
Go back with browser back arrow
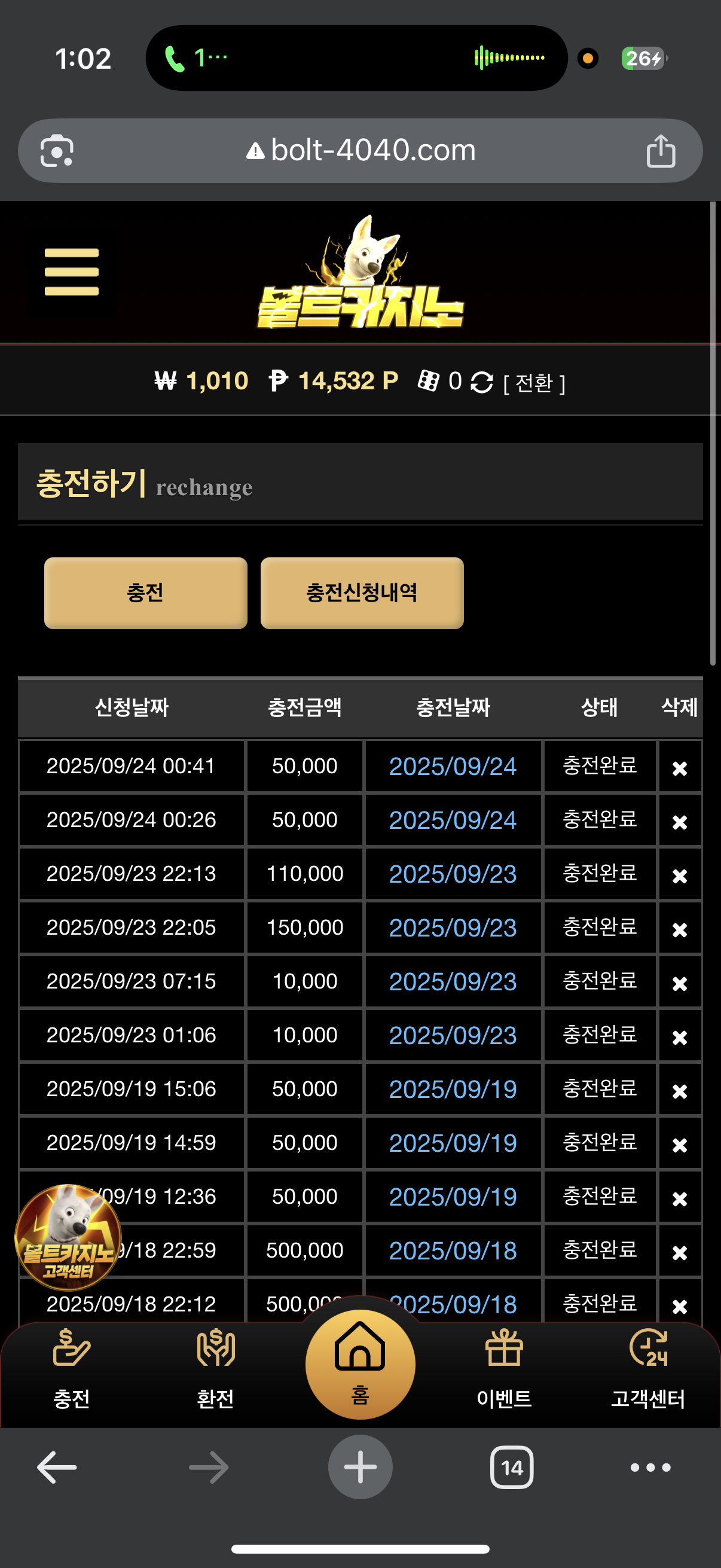click(57, 1468)
